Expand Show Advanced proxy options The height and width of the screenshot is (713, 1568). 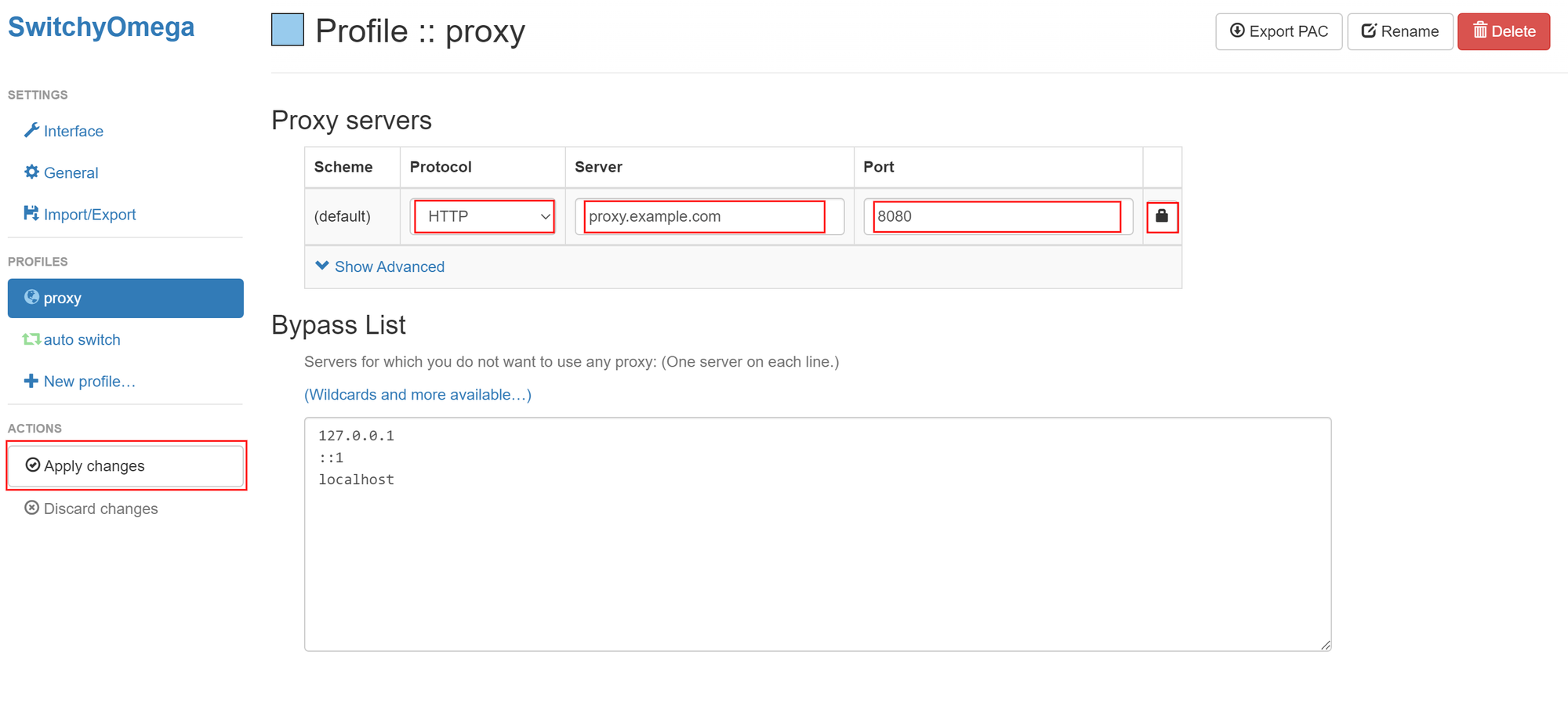pos(380,266)
